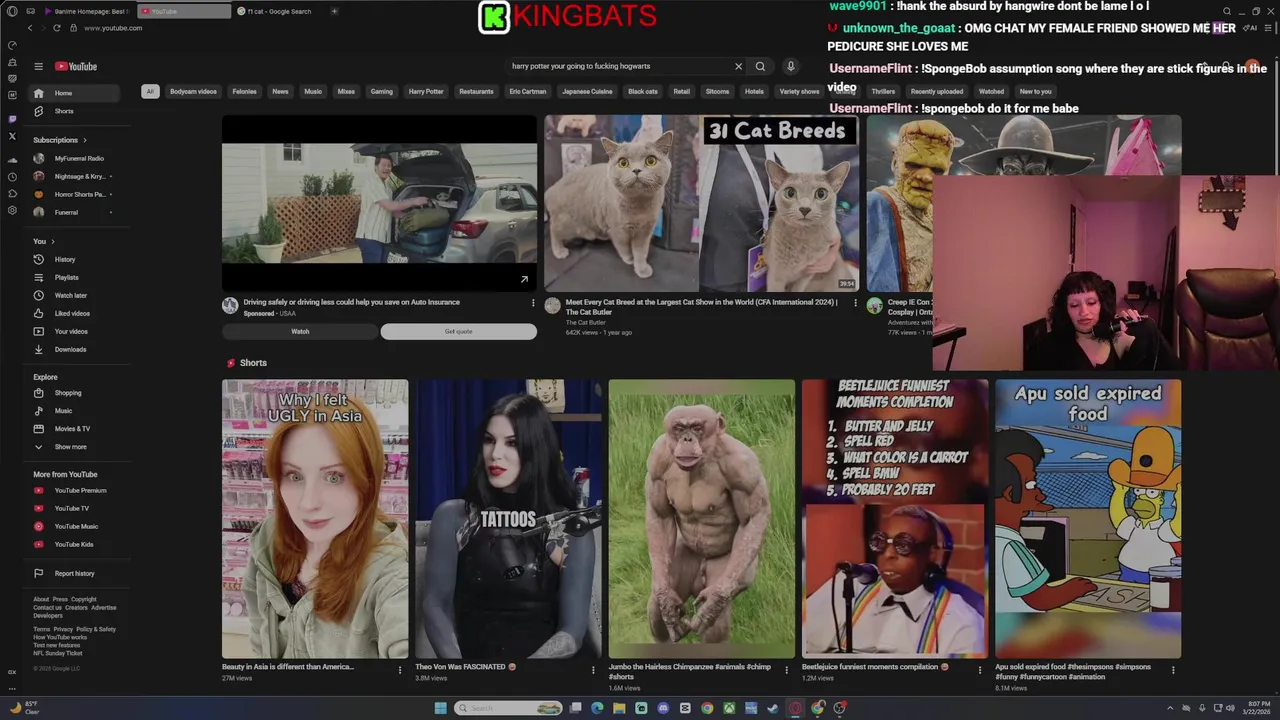Open Downloads in the sidebar
1280x720 pixels.
pyautogui.click(x=74, y=349)
